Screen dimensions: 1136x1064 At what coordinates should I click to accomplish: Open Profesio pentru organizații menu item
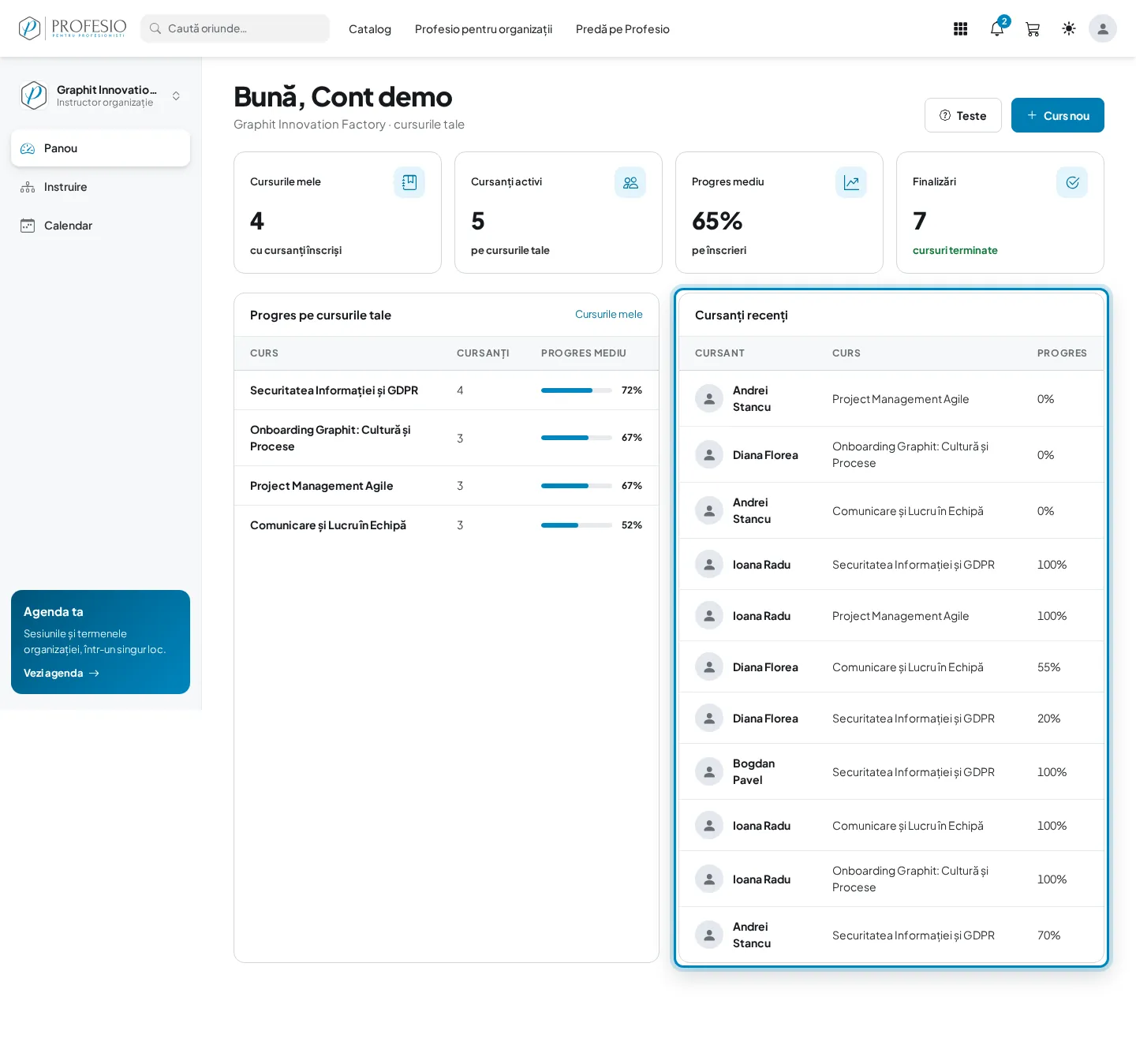coord(484,29)
